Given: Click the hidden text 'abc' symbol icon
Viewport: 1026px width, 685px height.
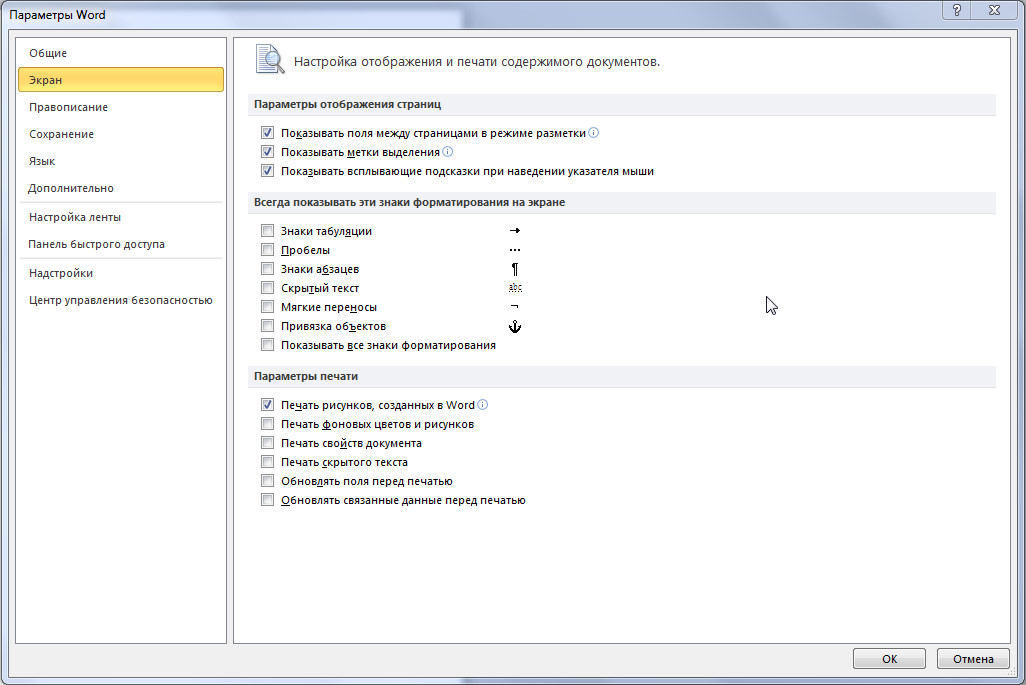Looking at the screenshot, I should click(x=515, y=288).
